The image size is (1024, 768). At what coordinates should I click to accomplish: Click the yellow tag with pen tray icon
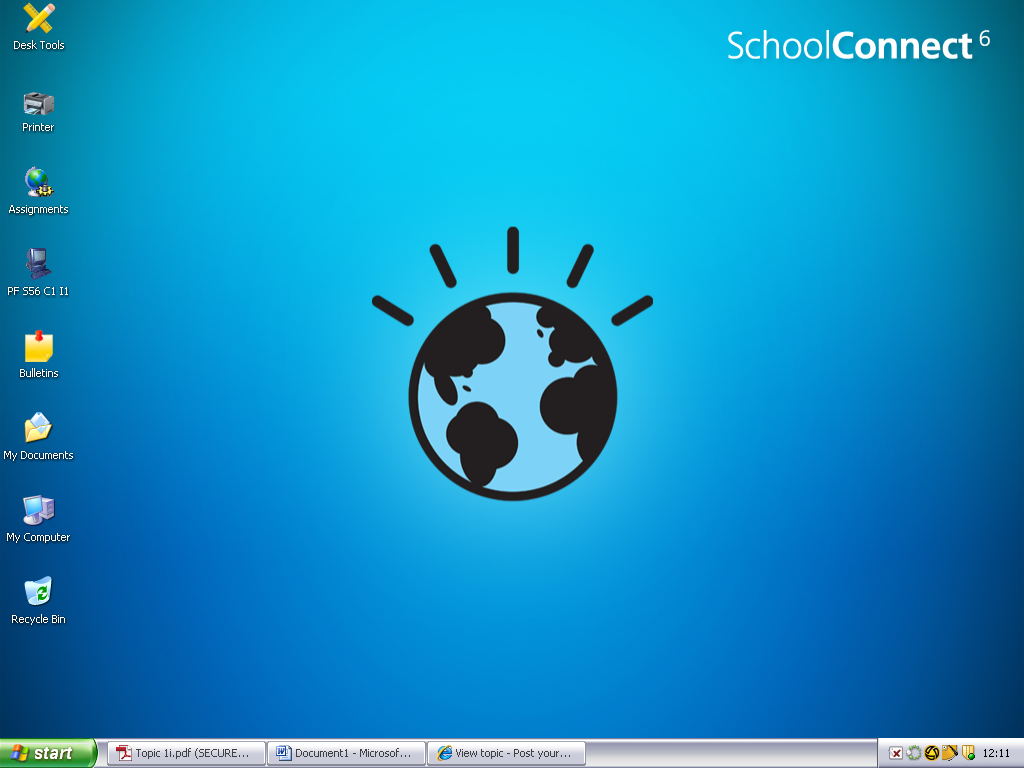pyautogui.click(x=949, y=753)
